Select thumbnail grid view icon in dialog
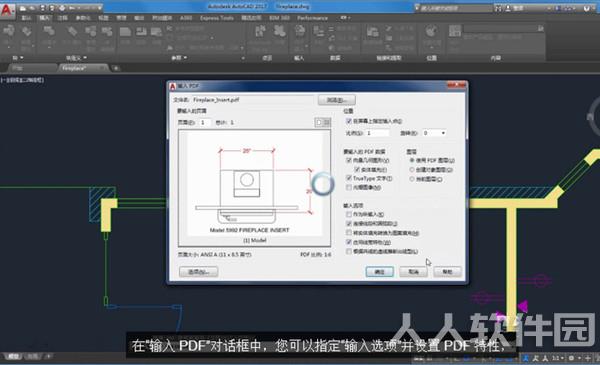The height and width of the screenshot is (365, 600). (327, 122)
